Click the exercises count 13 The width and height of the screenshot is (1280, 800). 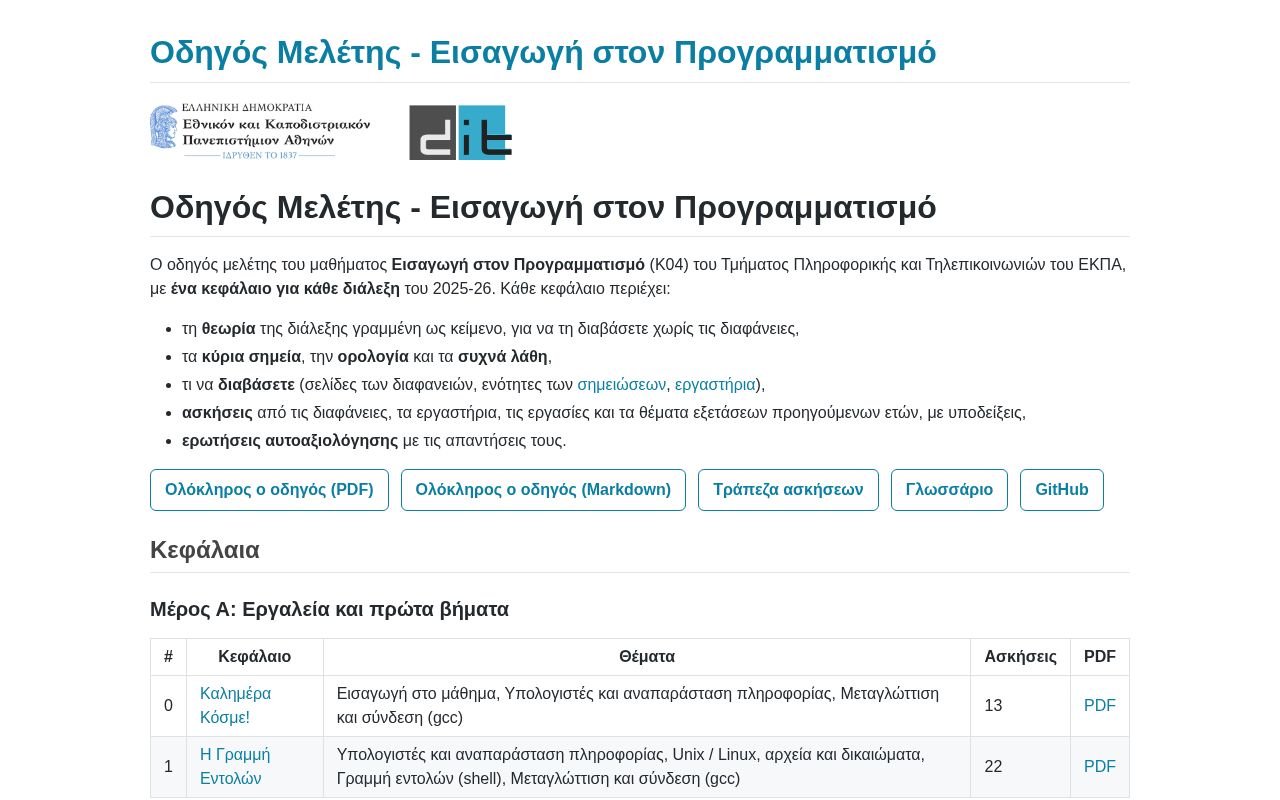pyautogui.click(x=993, y=705)
